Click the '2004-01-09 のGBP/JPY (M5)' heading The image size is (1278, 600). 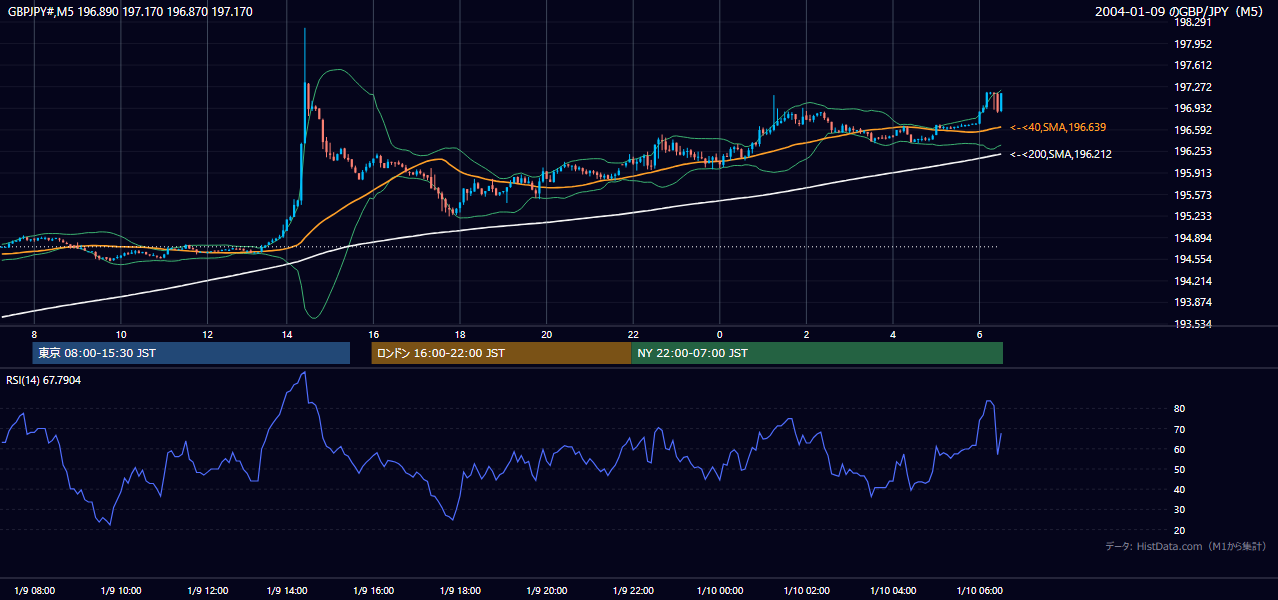(x=1181, y=11)
